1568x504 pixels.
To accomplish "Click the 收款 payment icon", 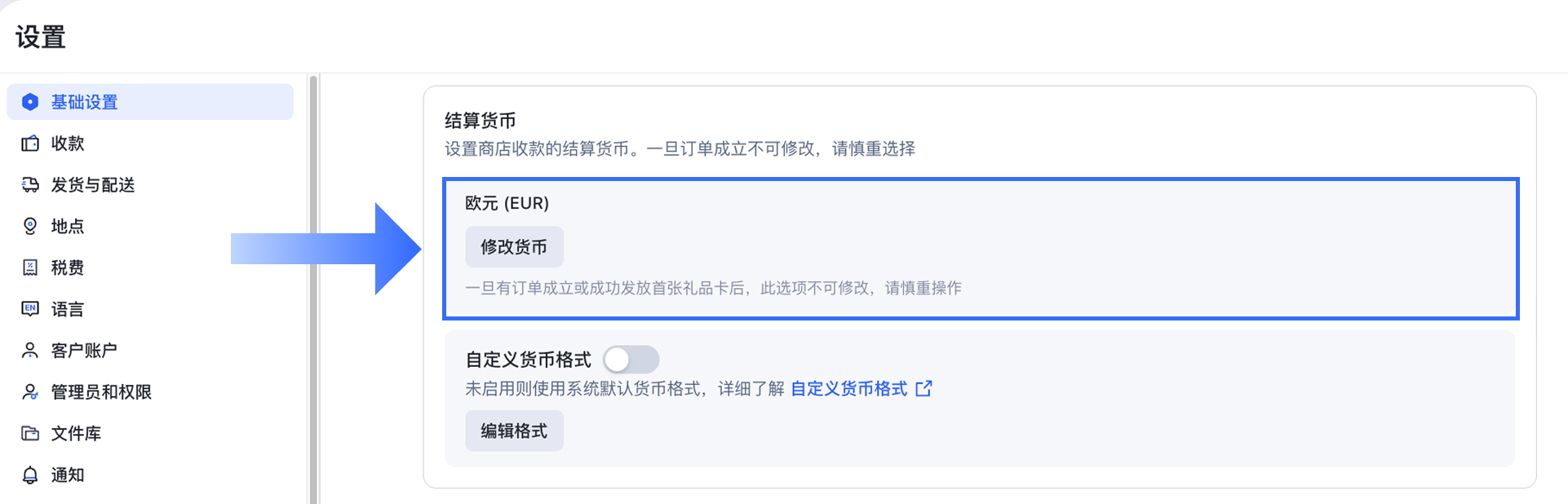I will [30, 143].
